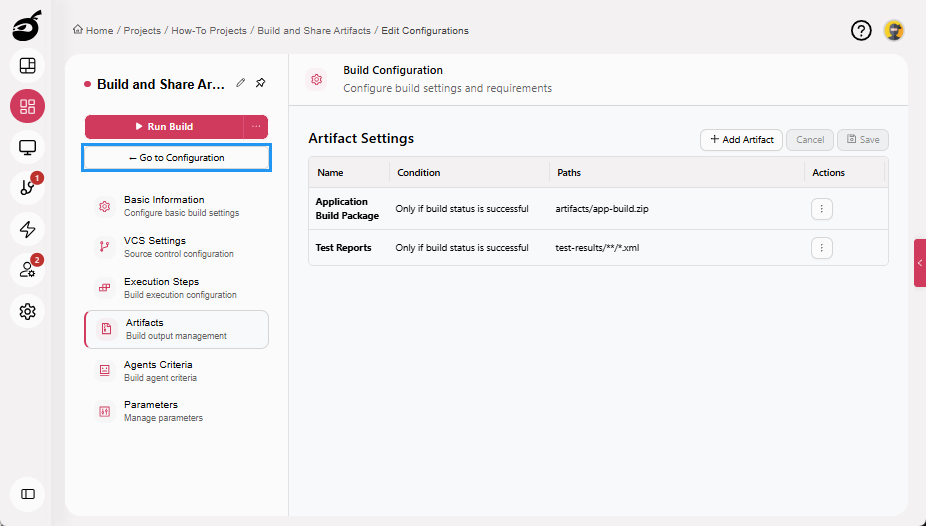This screenshot has height=526, width=926.
Task: Go to Build and Share Artifacts breadcrumb
Action: (314, 31)
